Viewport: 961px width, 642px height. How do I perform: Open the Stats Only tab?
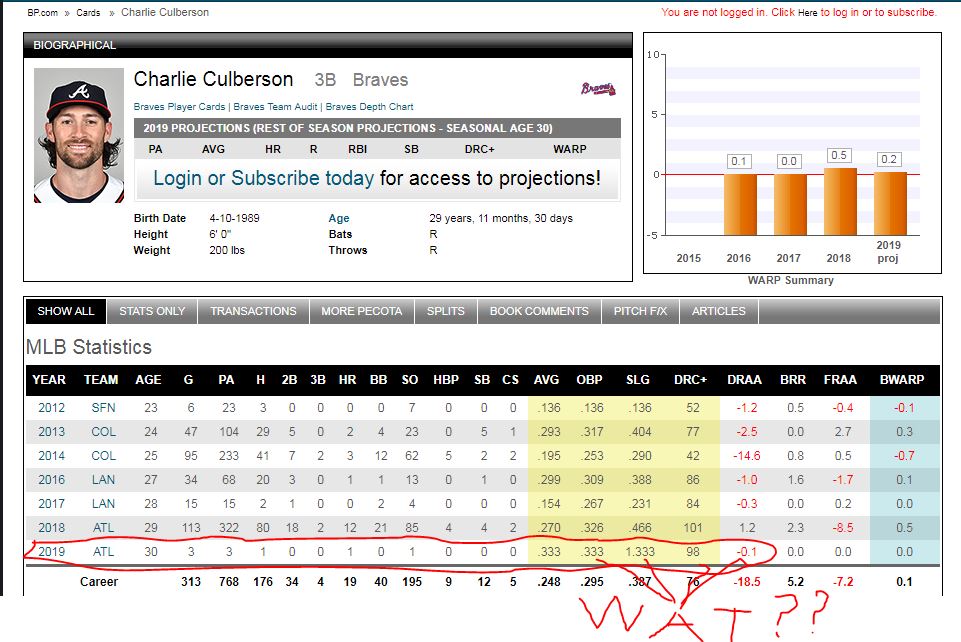152,311
